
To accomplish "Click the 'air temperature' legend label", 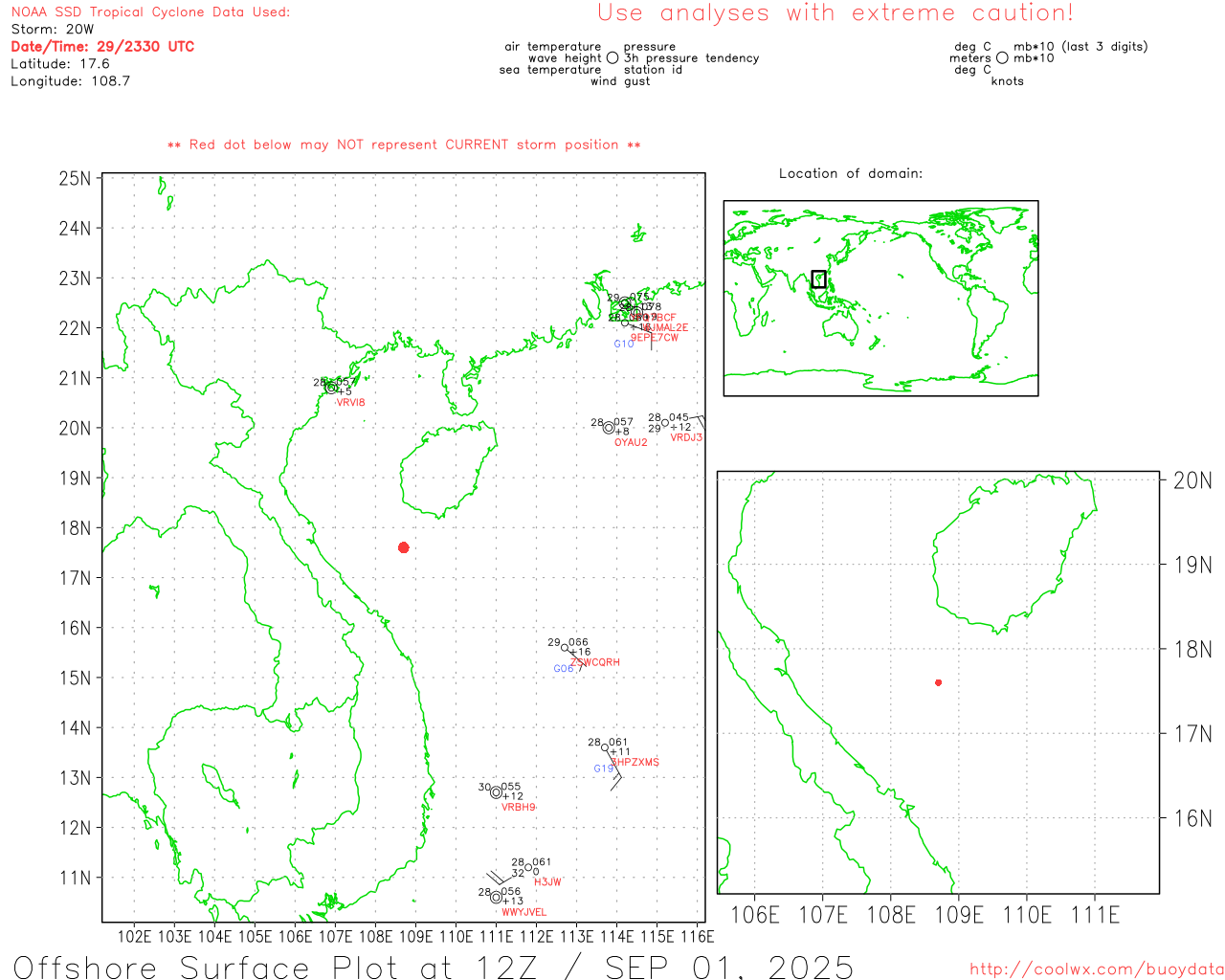I will (553, 47).
